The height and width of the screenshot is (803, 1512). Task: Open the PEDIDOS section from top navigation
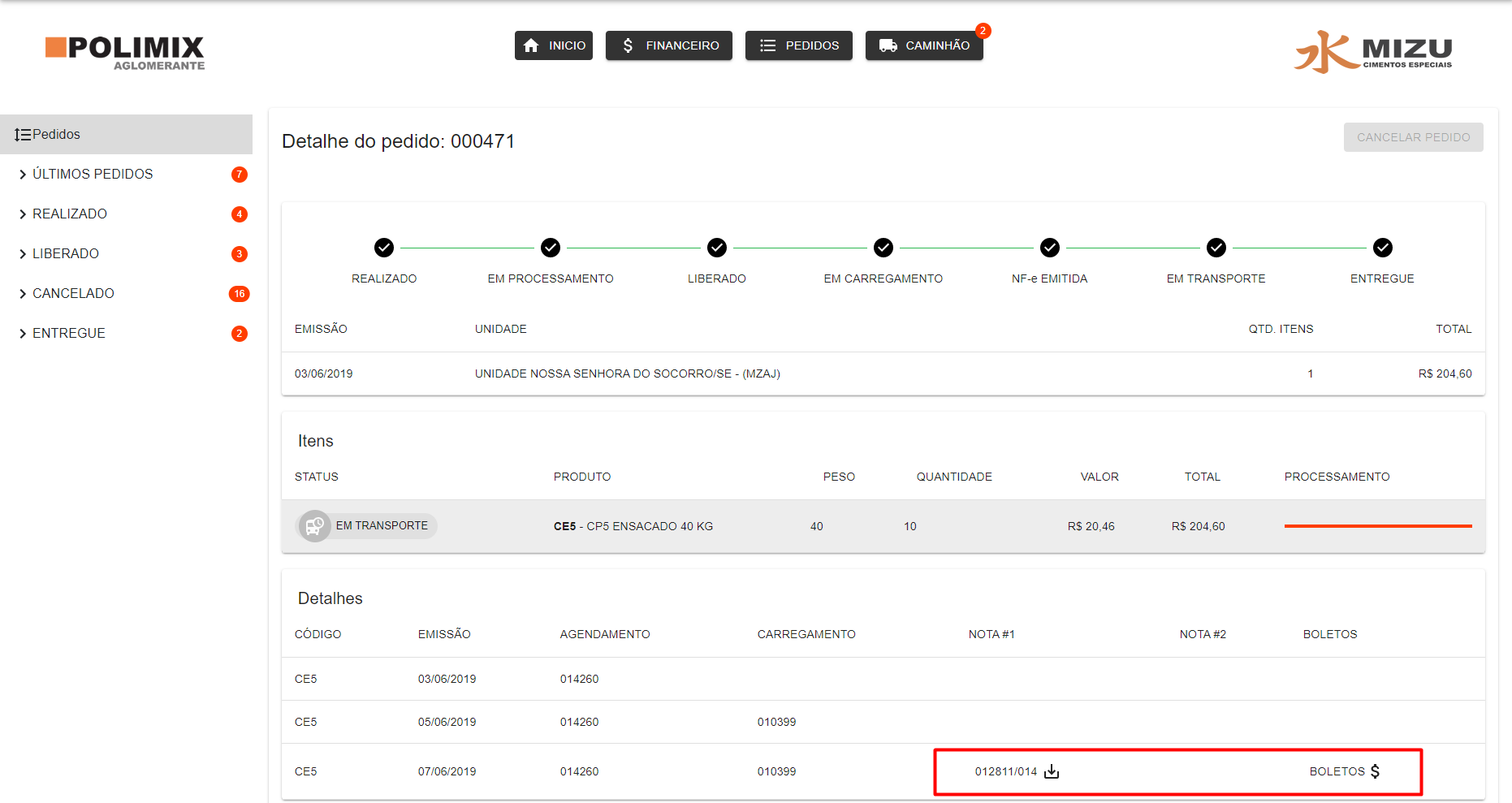[799, 45]
